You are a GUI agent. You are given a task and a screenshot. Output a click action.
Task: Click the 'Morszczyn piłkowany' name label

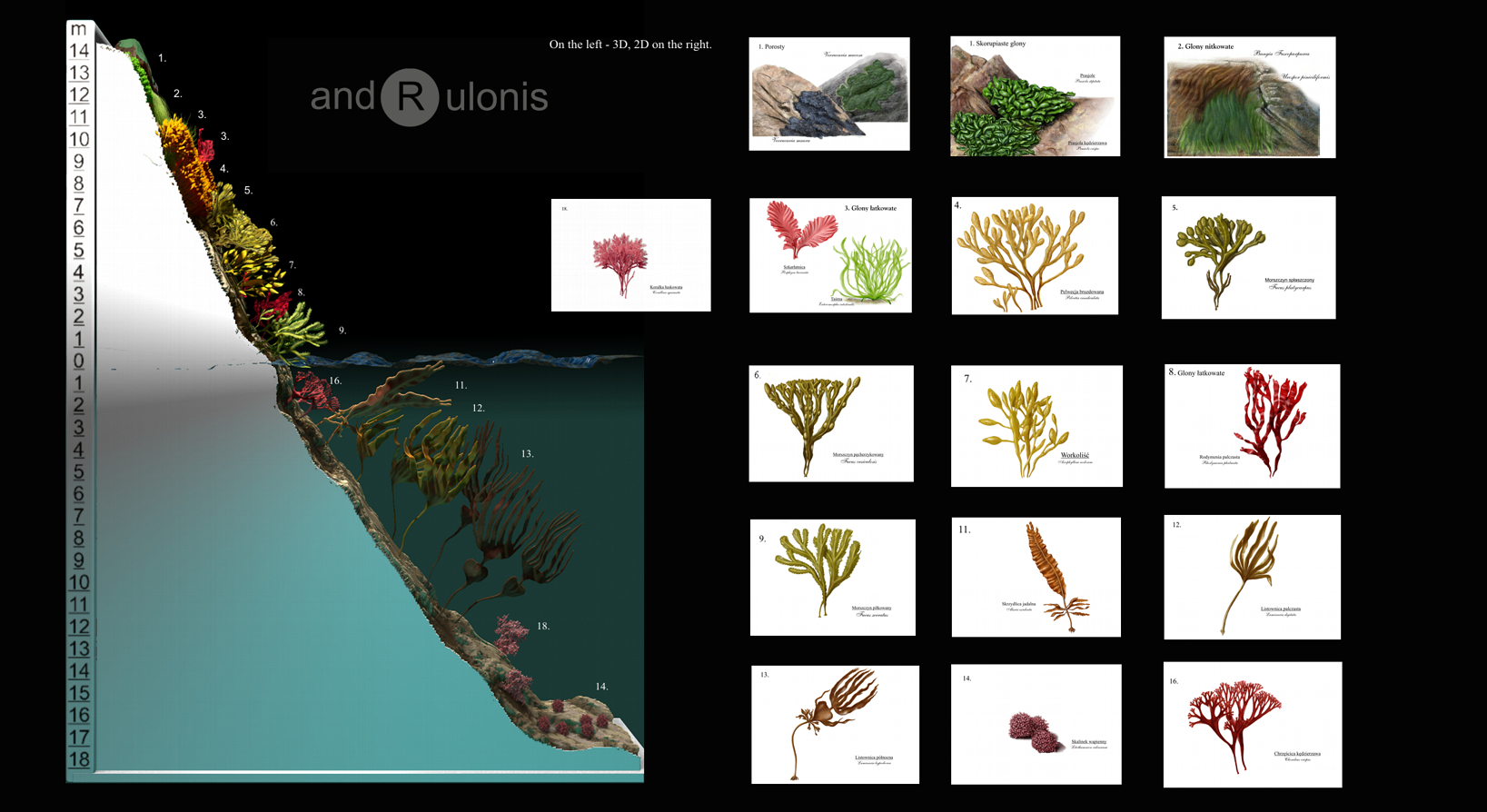pyautogui.click(x=871, y=608)
